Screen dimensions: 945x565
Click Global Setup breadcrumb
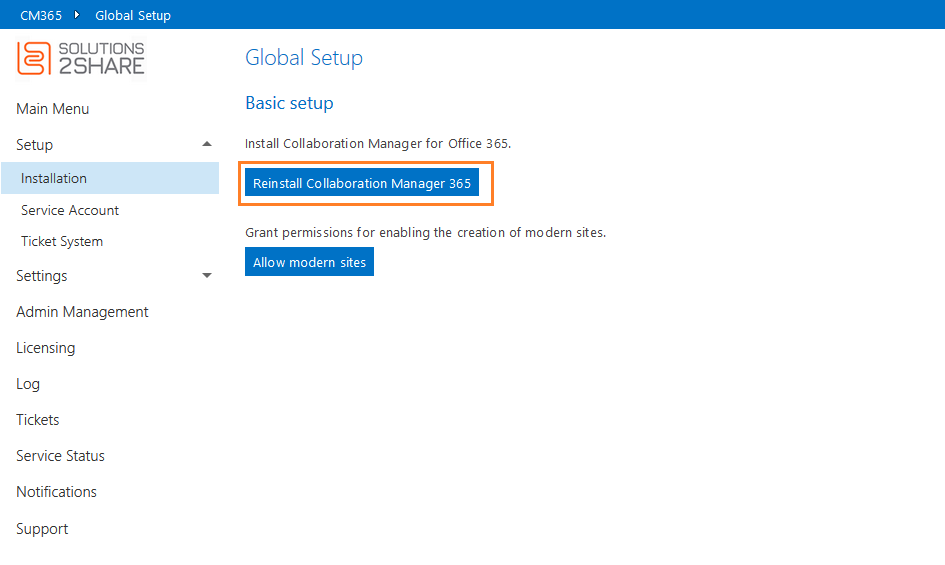[x=133, y=15]
